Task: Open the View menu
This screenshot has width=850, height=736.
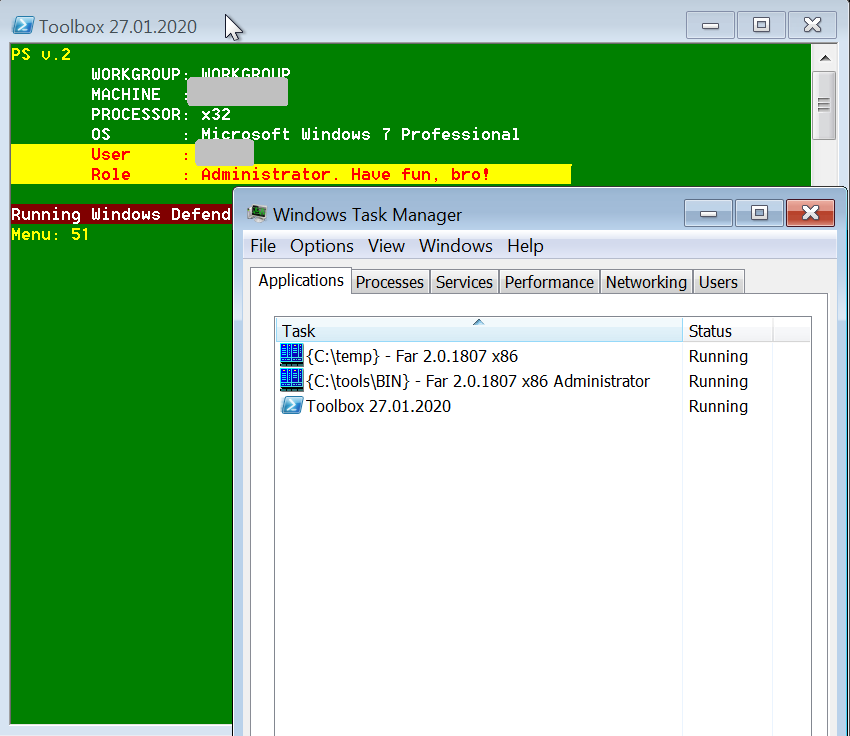Action: [386, 246]
